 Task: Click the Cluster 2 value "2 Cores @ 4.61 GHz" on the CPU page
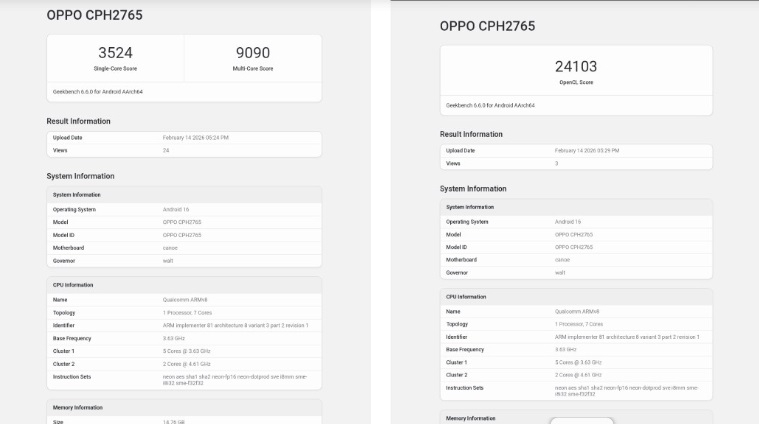tap(186, 364)
